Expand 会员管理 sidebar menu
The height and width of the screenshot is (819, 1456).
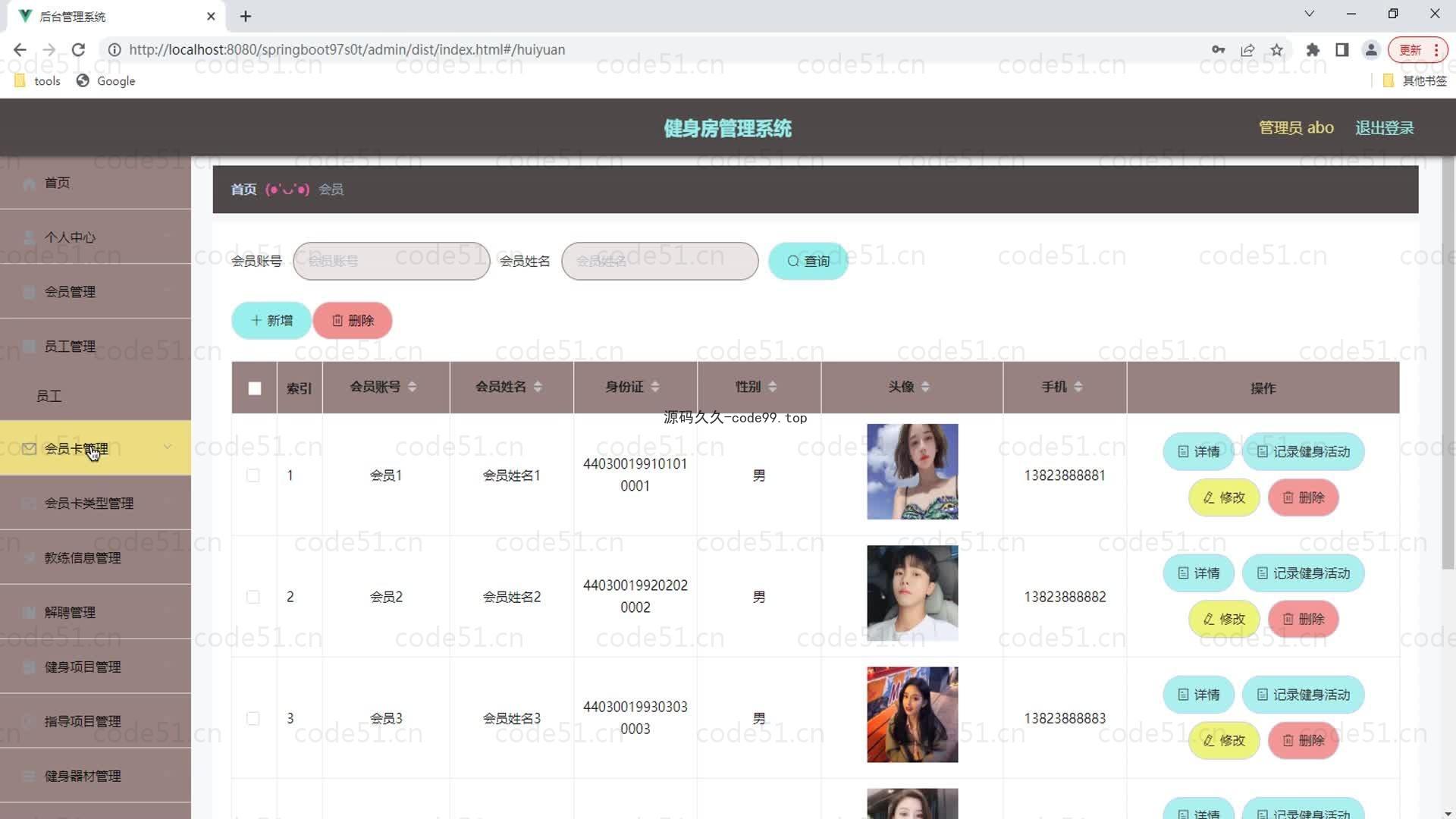(96, 292)
